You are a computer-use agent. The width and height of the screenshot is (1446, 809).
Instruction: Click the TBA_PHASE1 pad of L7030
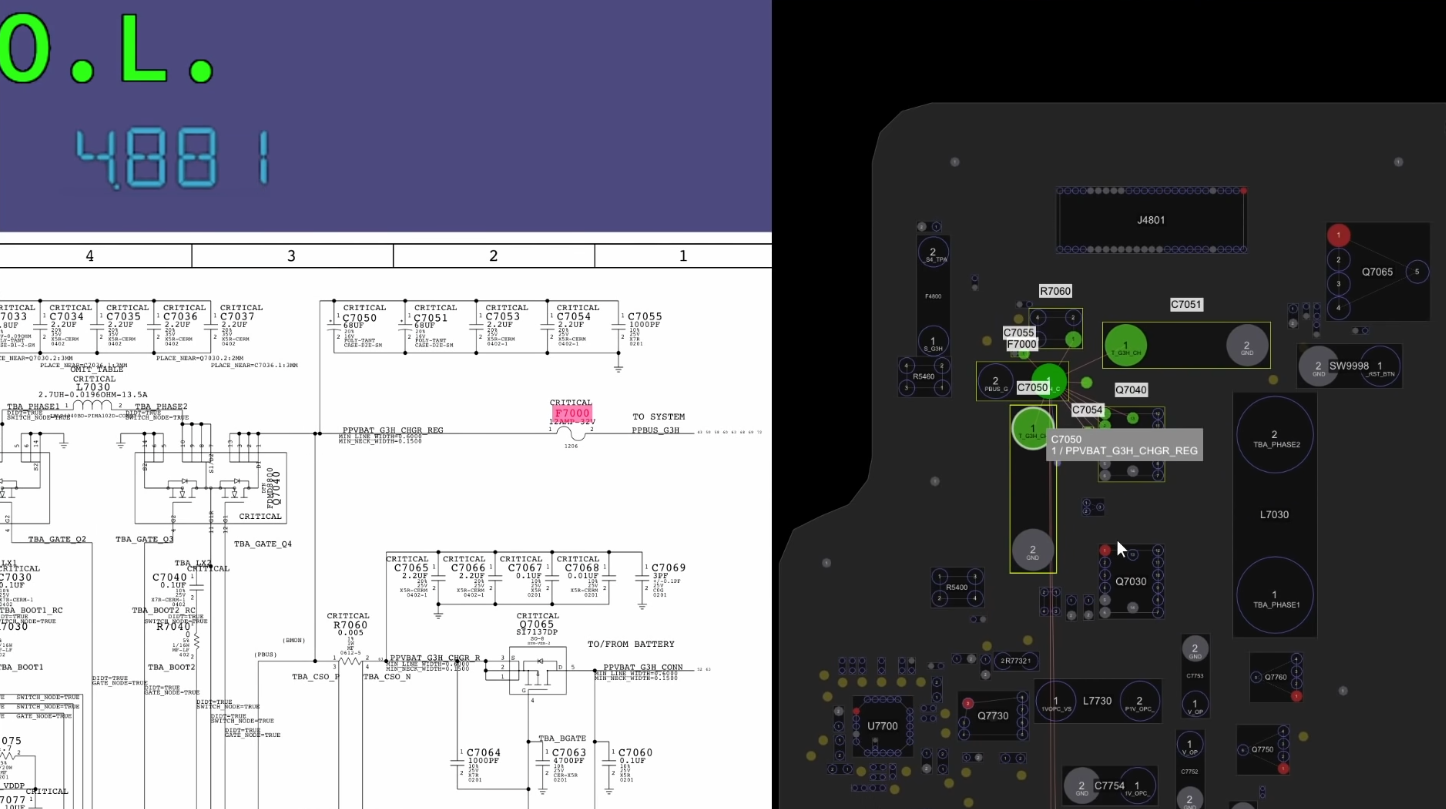(x=1275, y=597)
